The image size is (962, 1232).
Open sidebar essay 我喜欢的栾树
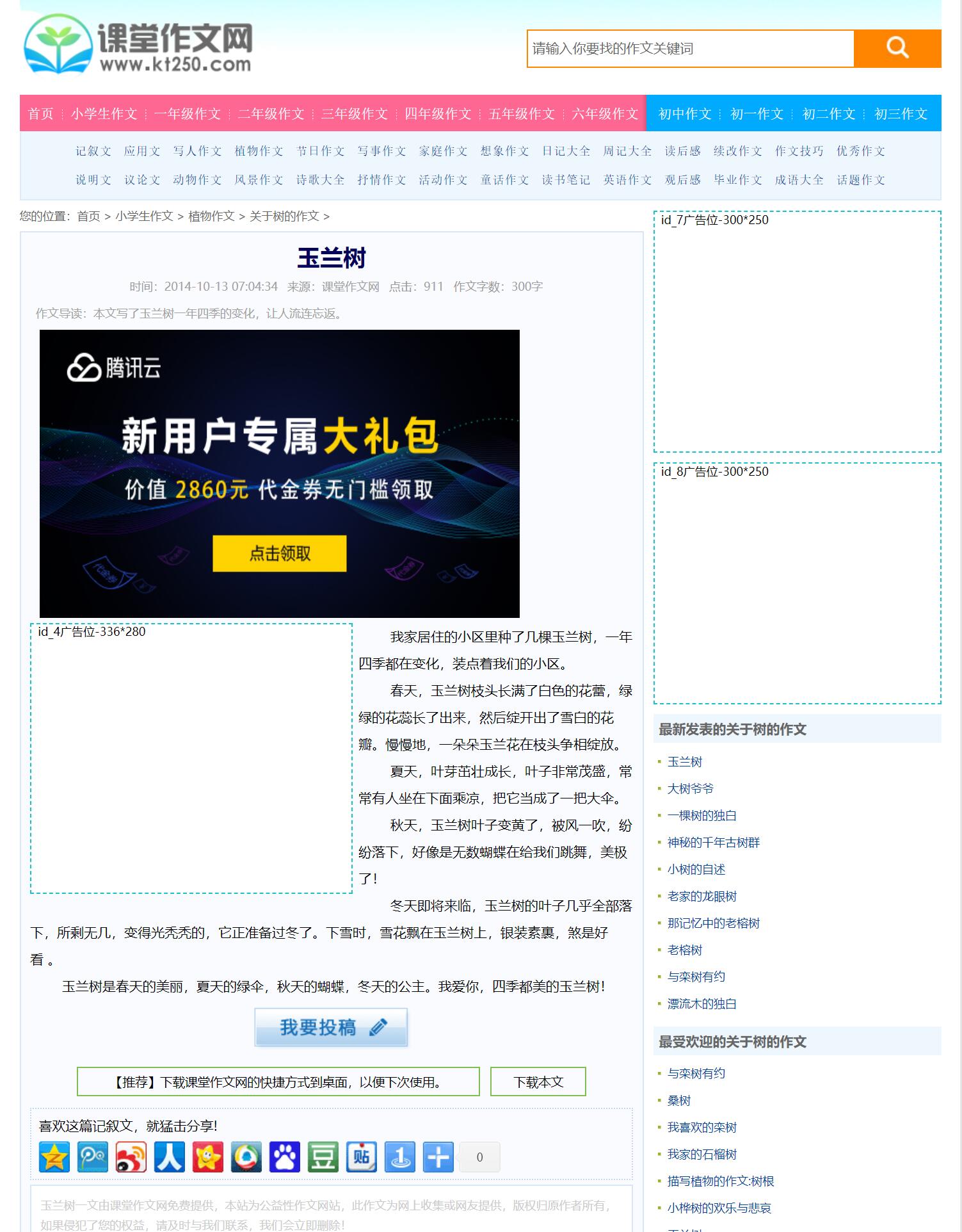pyautogui.click(x=702, y=1128)
